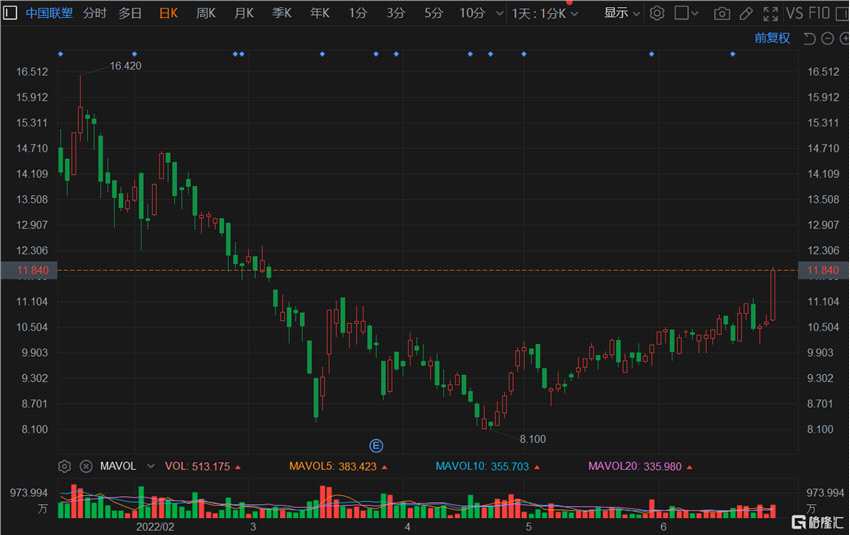Viewport: 850px width, 535px height.
Task: Reset chart view with undo arrow
Action: point(809,38)
